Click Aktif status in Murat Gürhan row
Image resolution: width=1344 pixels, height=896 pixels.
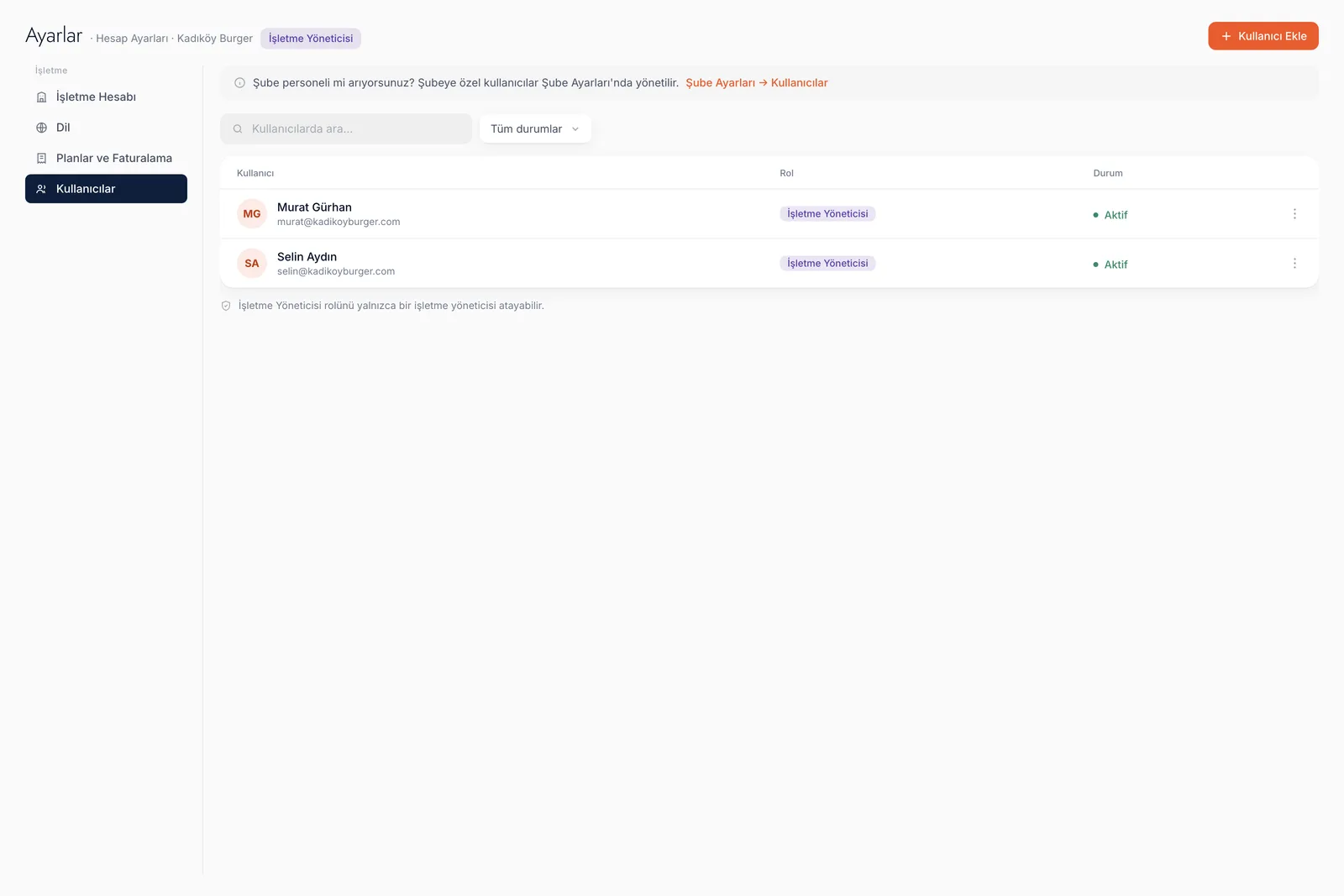click(x=1110, y=215)
